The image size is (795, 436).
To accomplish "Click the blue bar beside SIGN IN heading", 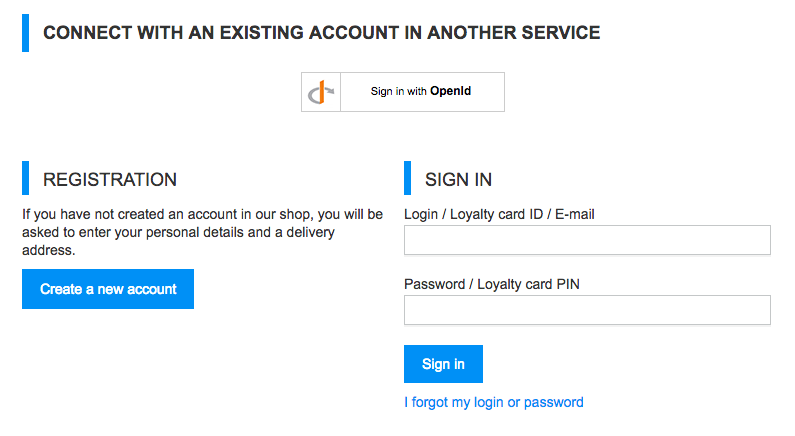I will [408, 179].
